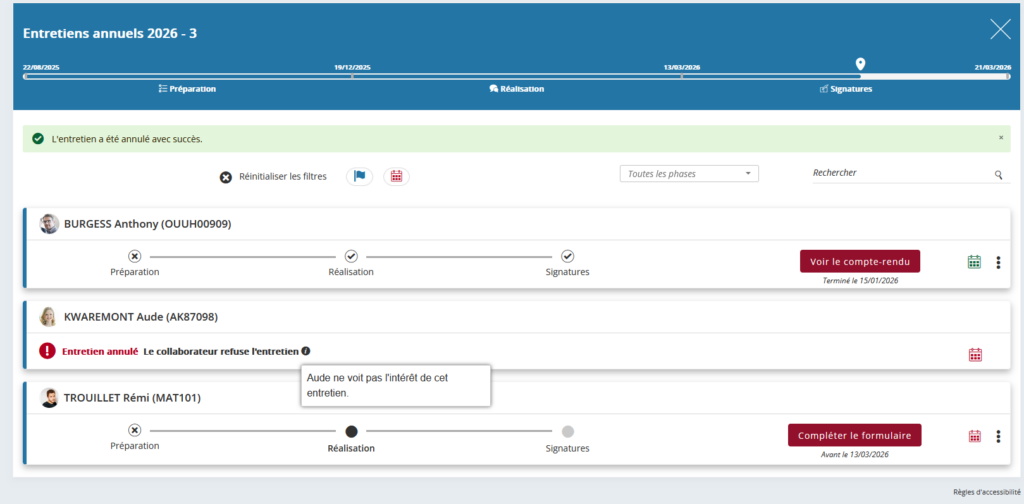The image size is (1024, 504).
Task: Select the Signatures phase in the header
Action: click(x=846, y=89)
